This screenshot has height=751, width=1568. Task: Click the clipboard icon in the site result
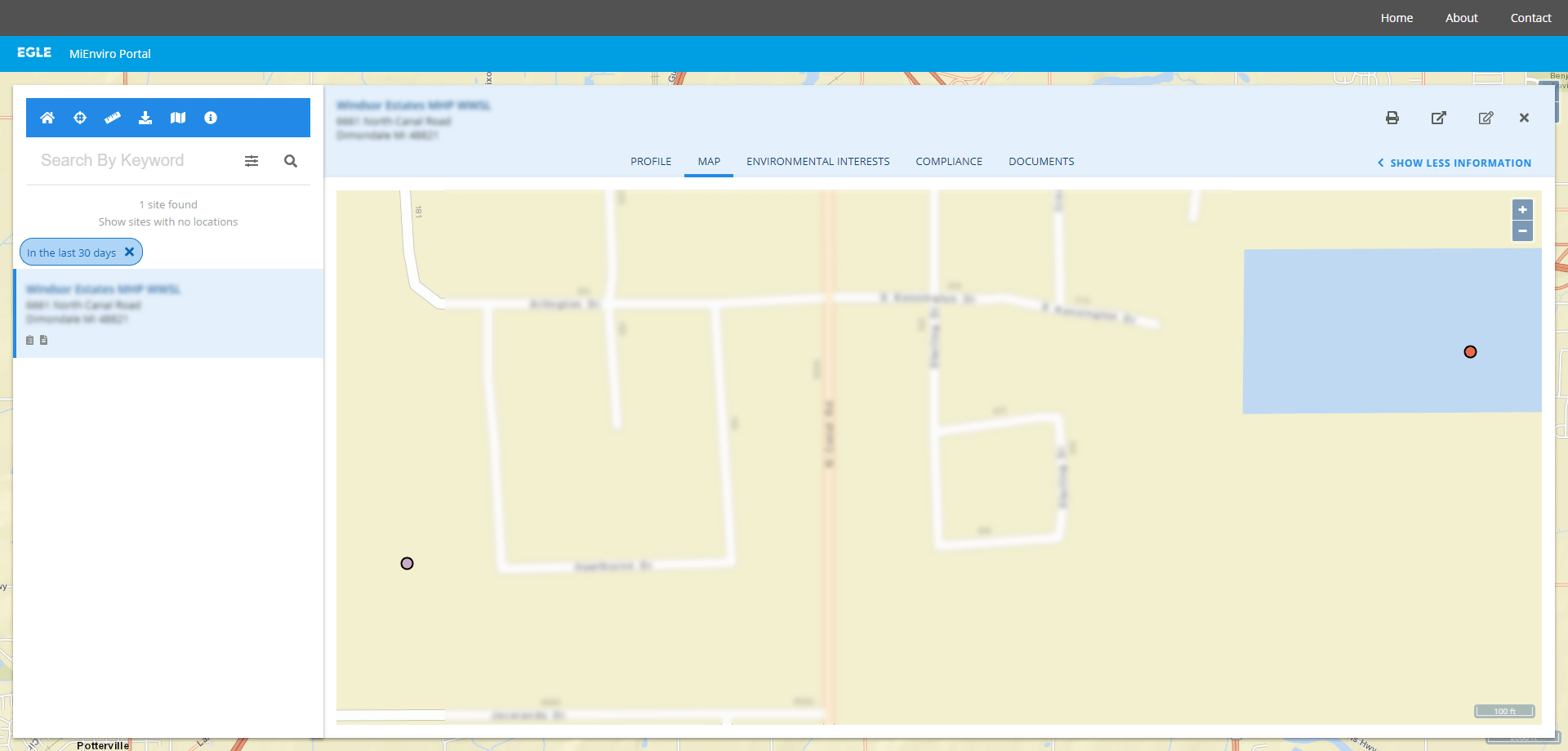pyautogui.click(x=30, y=340)
